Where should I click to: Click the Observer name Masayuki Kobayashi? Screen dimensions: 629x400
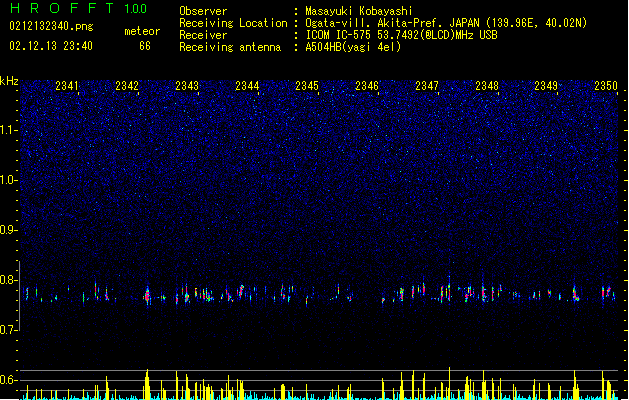(x=359, y=11)
